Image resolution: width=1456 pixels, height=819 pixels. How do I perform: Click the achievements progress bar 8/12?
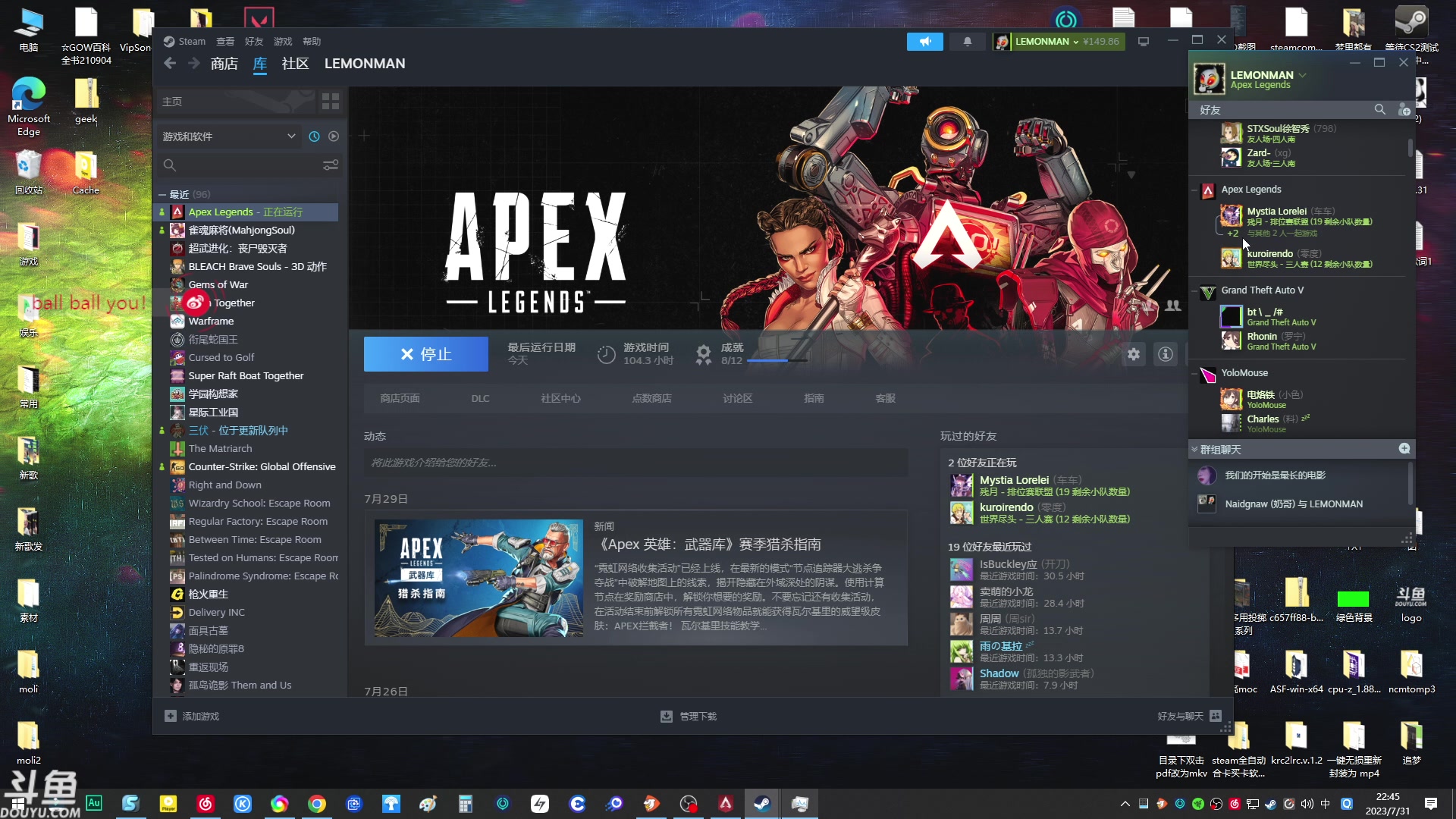[x=777, y=361]
